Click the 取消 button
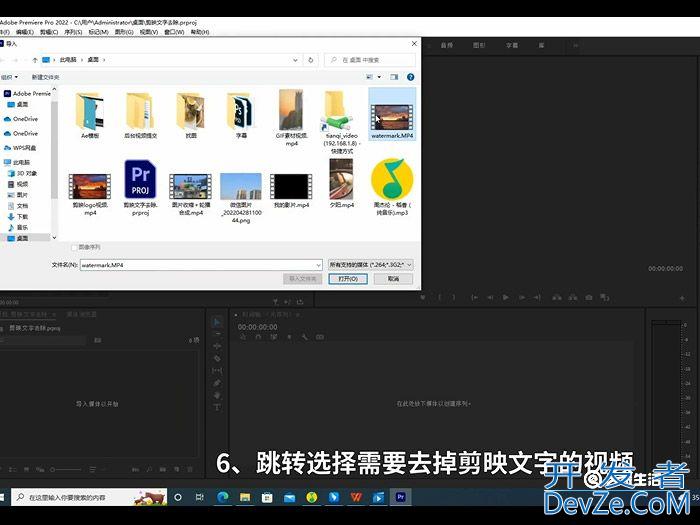The image size is (700, 525). 393,279
